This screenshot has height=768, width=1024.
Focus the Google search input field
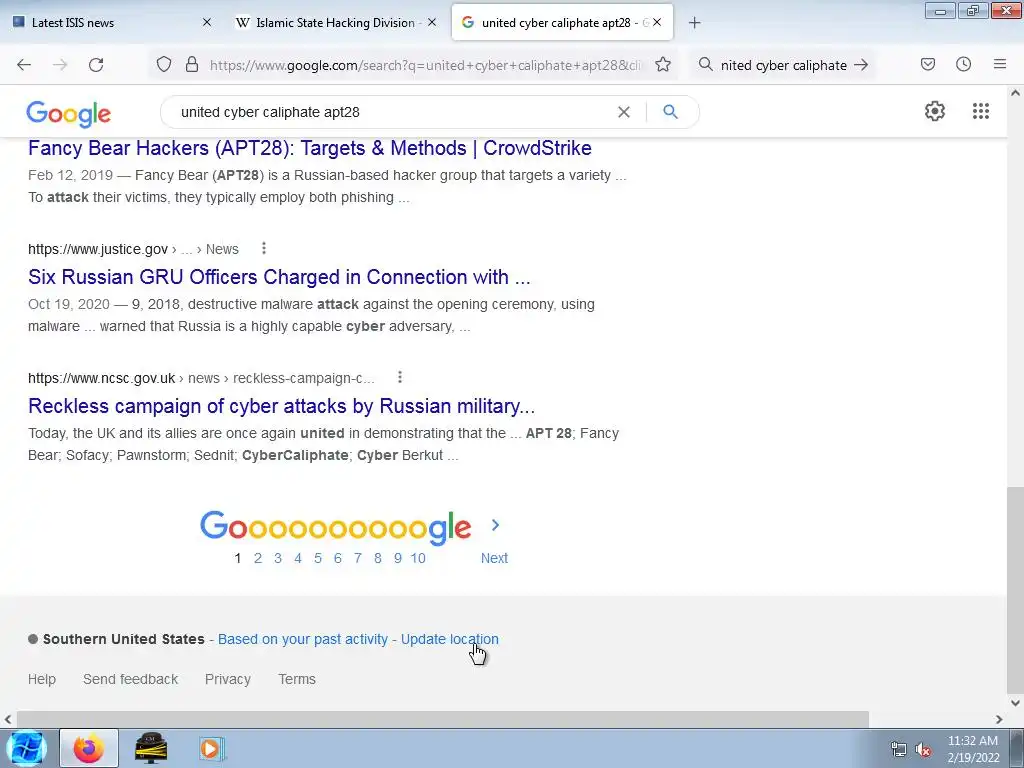click(392, 112)
